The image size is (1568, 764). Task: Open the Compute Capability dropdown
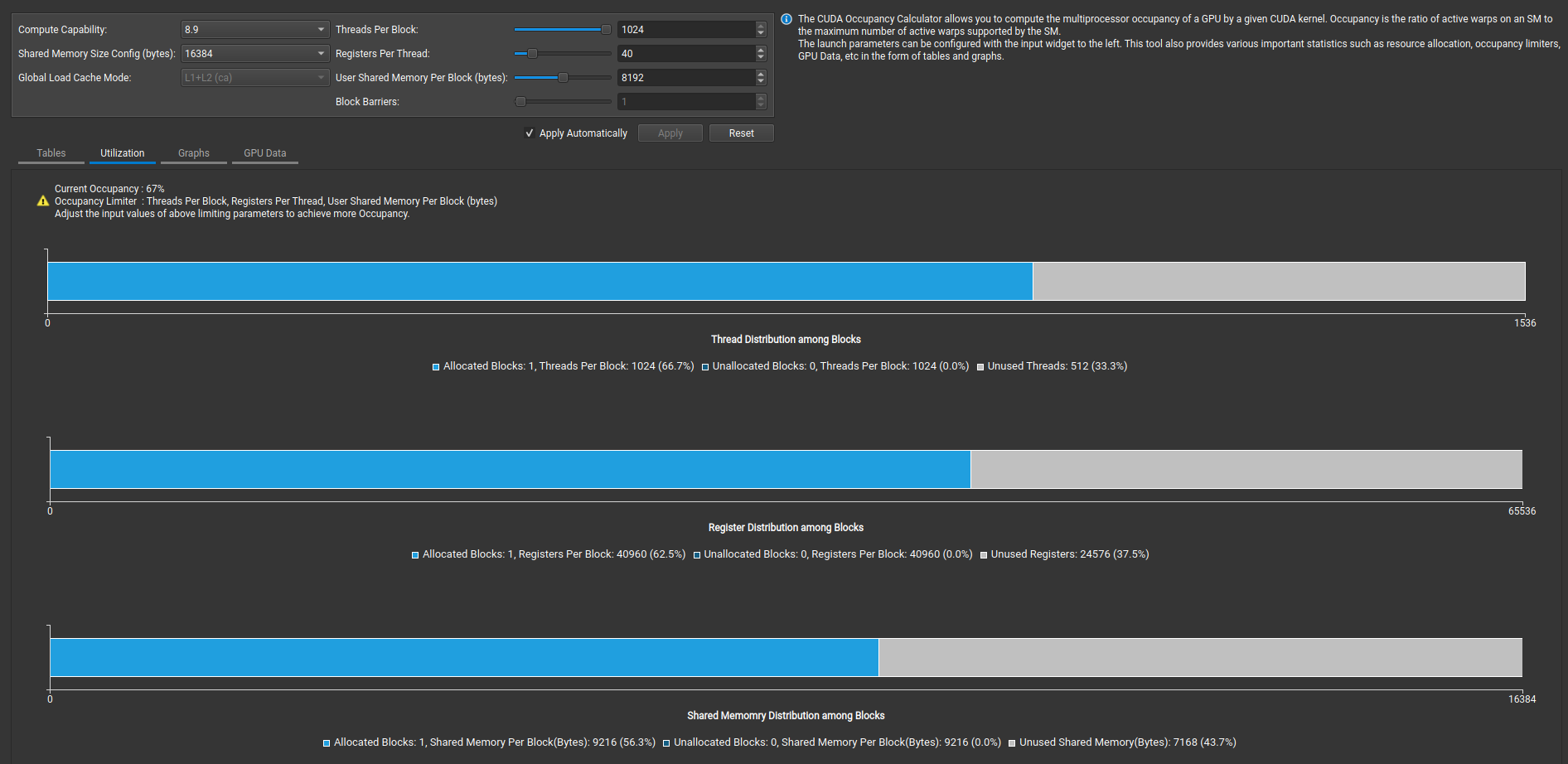pyautogui.click(x=254, y=30)
